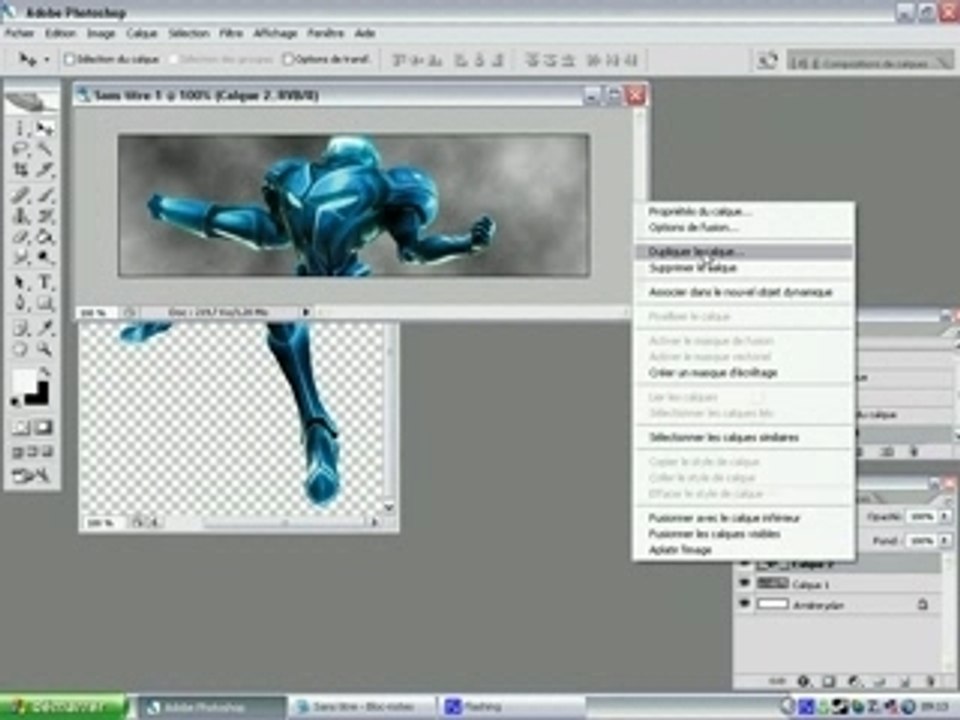This screenshot has width=960, height=720.
Task: Choose Créer un masque d'écrêtage
Action: (x=743, y=372)
